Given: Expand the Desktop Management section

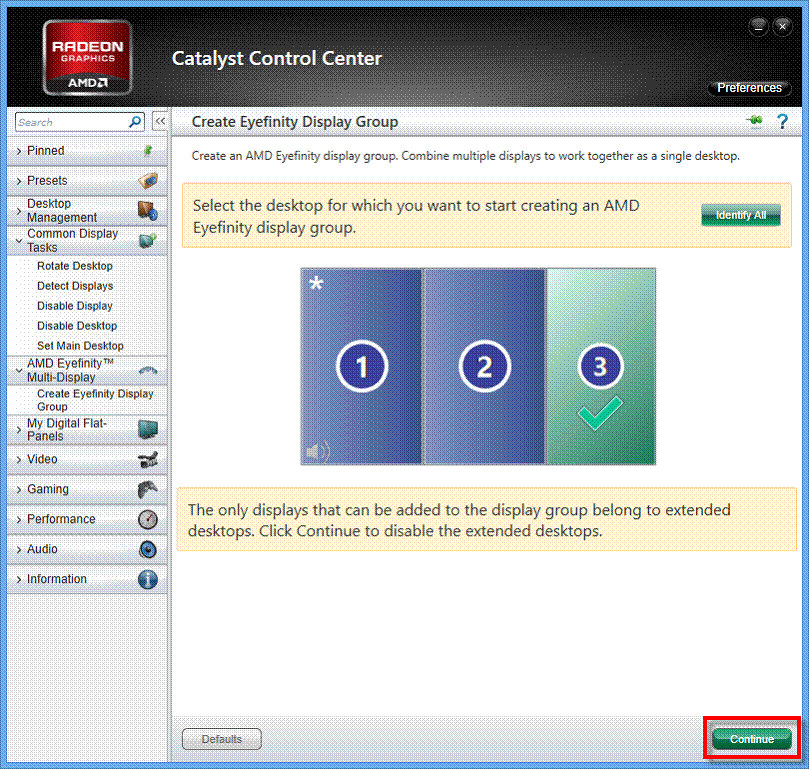Looking at the screenshot, I should pos(19,211).
